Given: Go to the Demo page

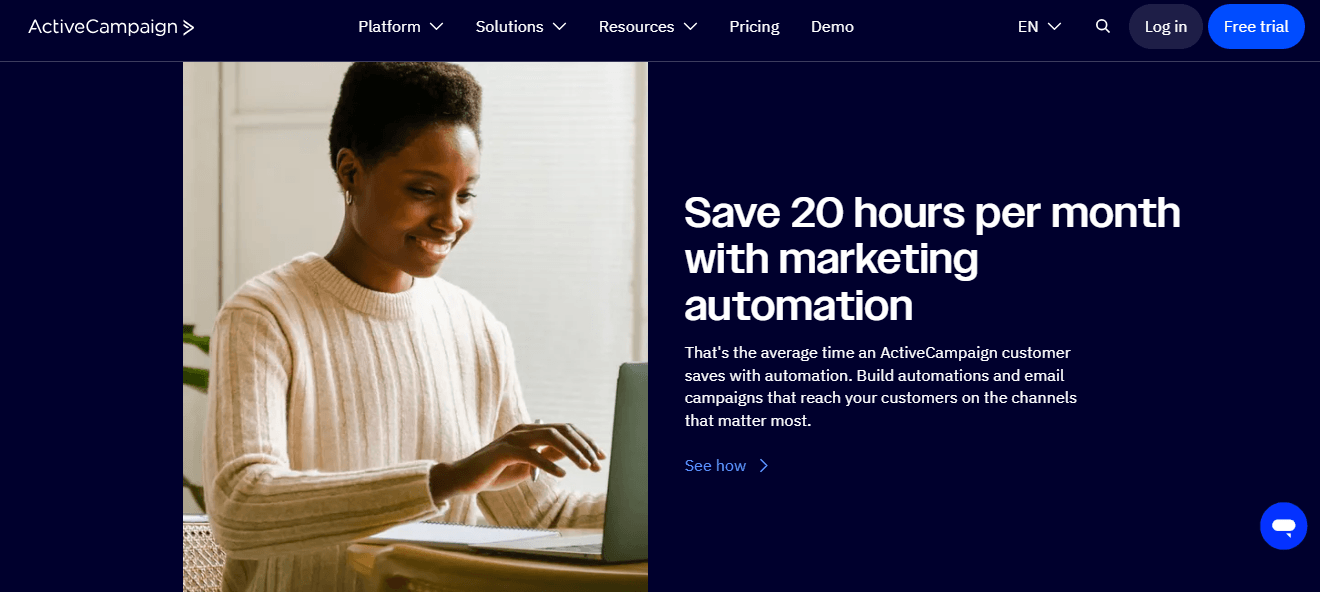Looking at the screenshot, I should coord(832,27).
